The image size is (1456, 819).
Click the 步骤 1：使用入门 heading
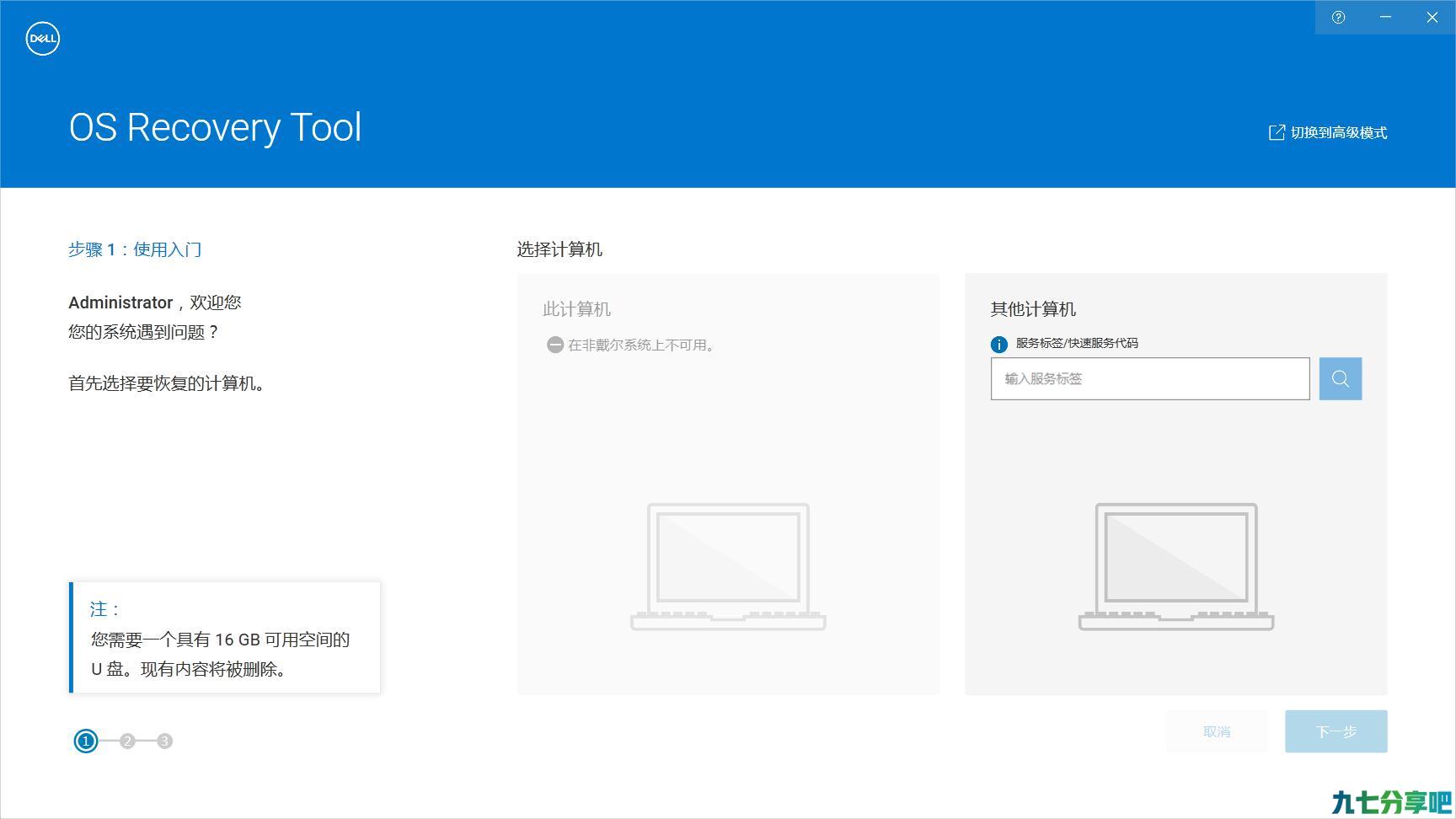click(x=135, y=249)
